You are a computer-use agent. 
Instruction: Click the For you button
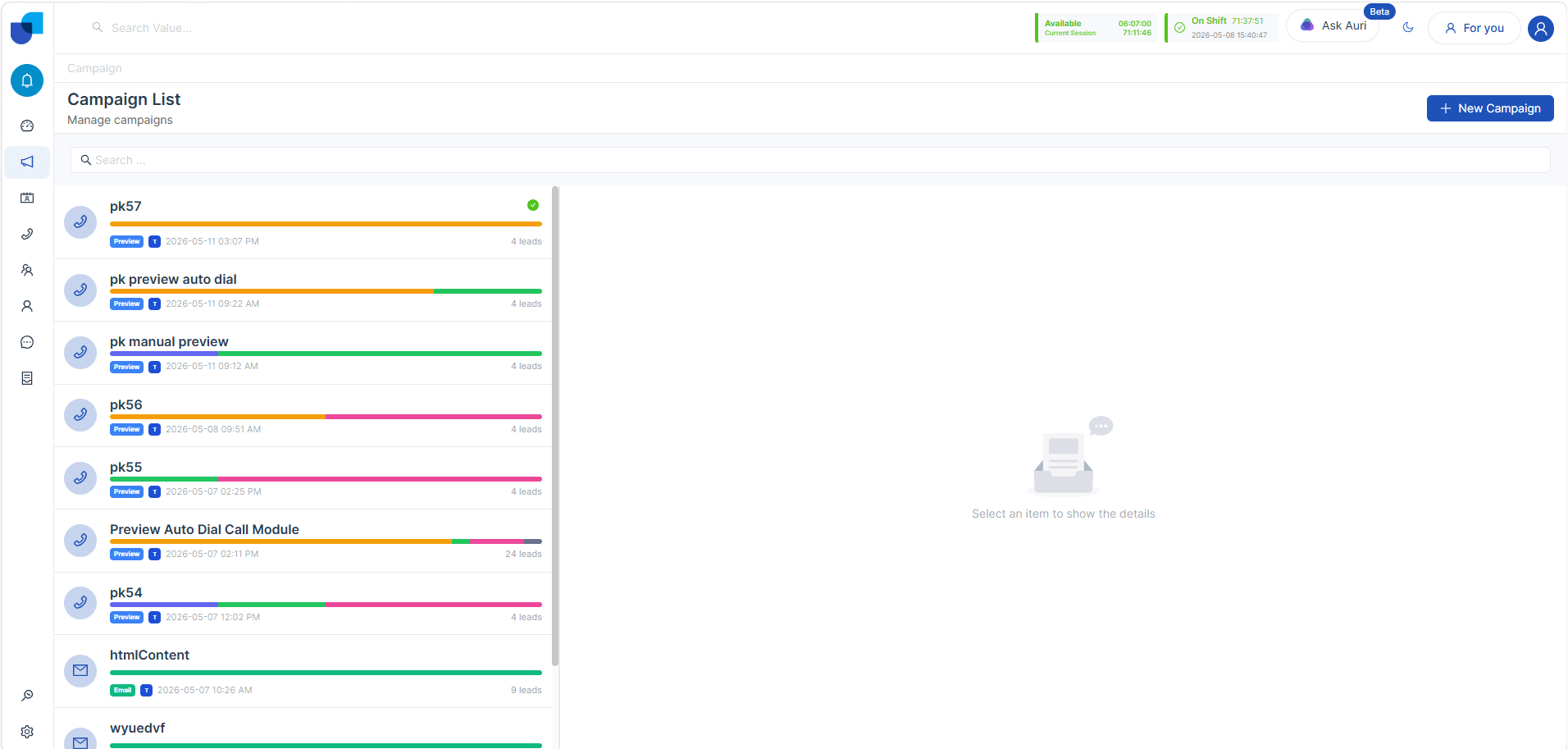click(1475, 28)
